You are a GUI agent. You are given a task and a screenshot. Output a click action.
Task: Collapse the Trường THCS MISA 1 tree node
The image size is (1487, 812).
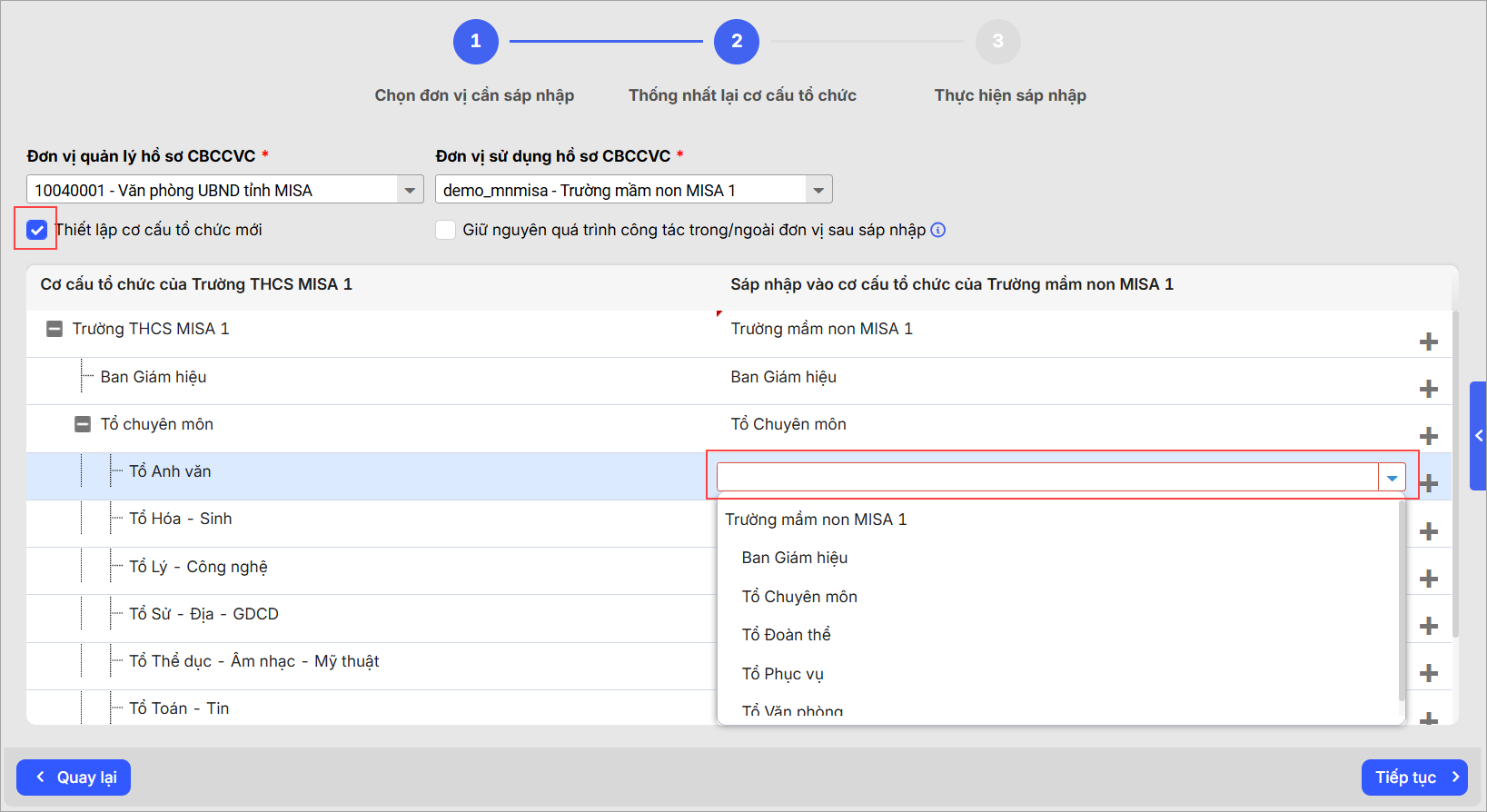55,329
